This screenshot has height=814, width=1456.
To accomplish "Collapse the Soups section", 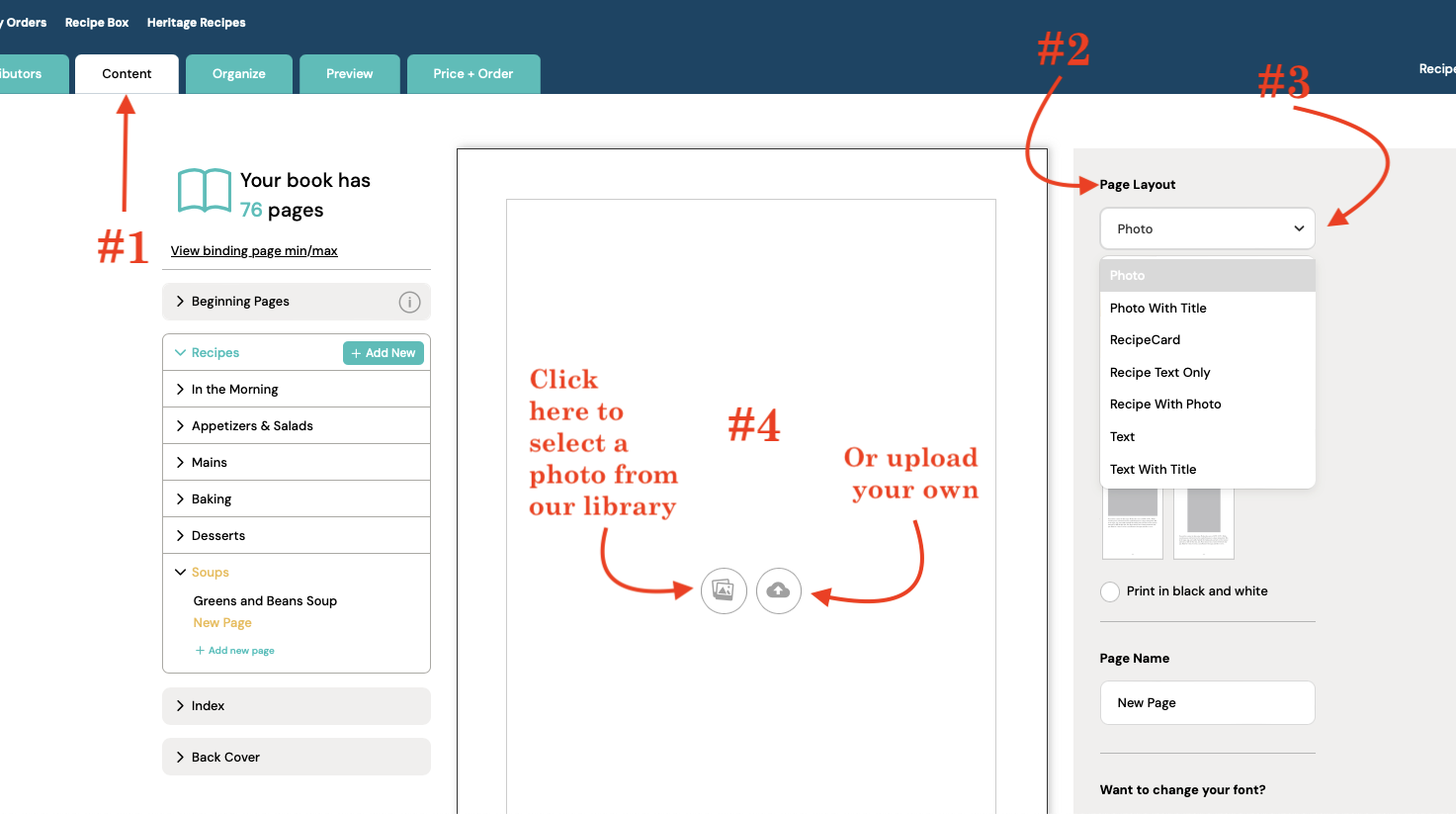I will [x=213, y=572].
